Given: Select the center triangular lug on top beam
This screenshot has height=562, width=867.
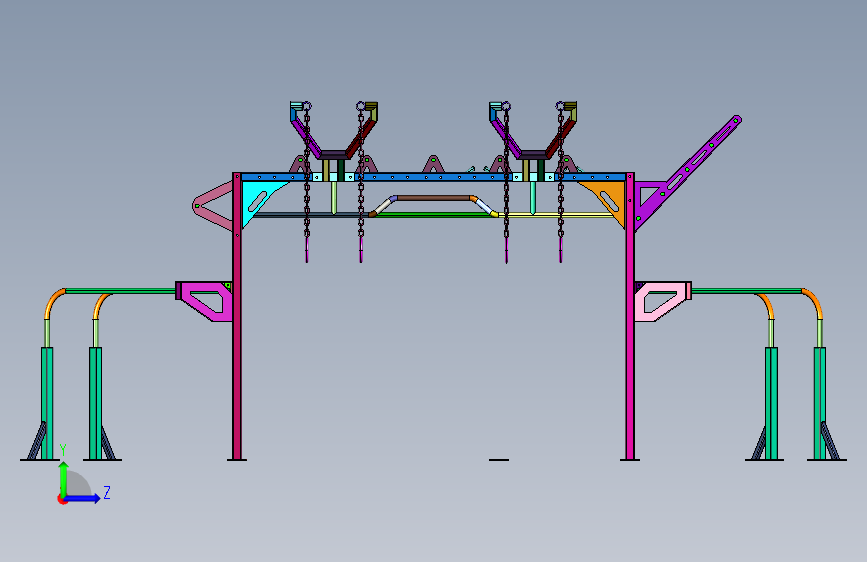Looking at the screenshot, I should tap(434, 164).
